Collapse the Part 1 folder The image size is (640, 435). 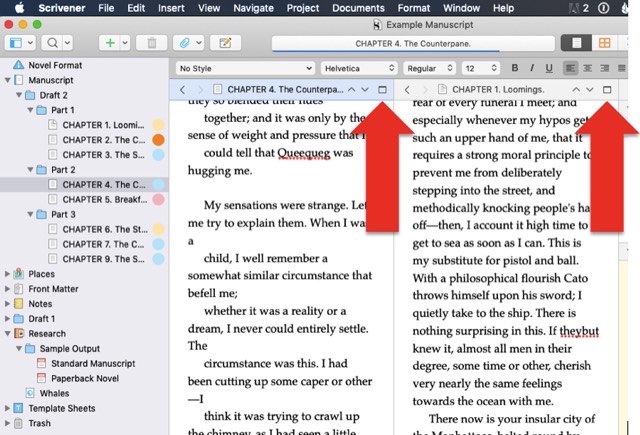click(x=30, y=110)
